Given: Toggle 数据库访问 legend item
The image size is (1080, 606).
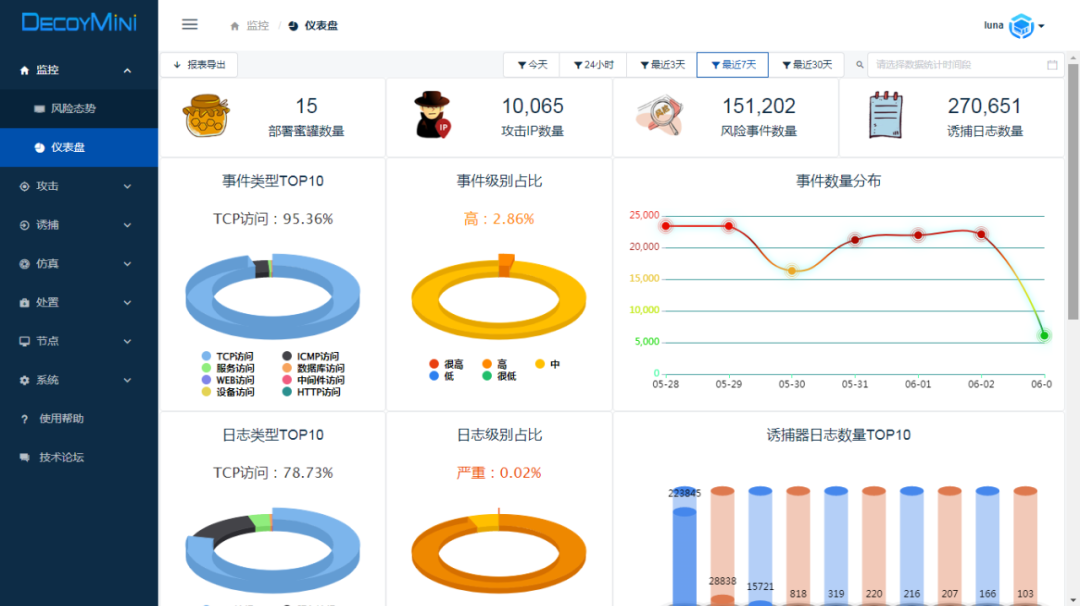Looking at the screenshot, I should (x=313, y=368).
